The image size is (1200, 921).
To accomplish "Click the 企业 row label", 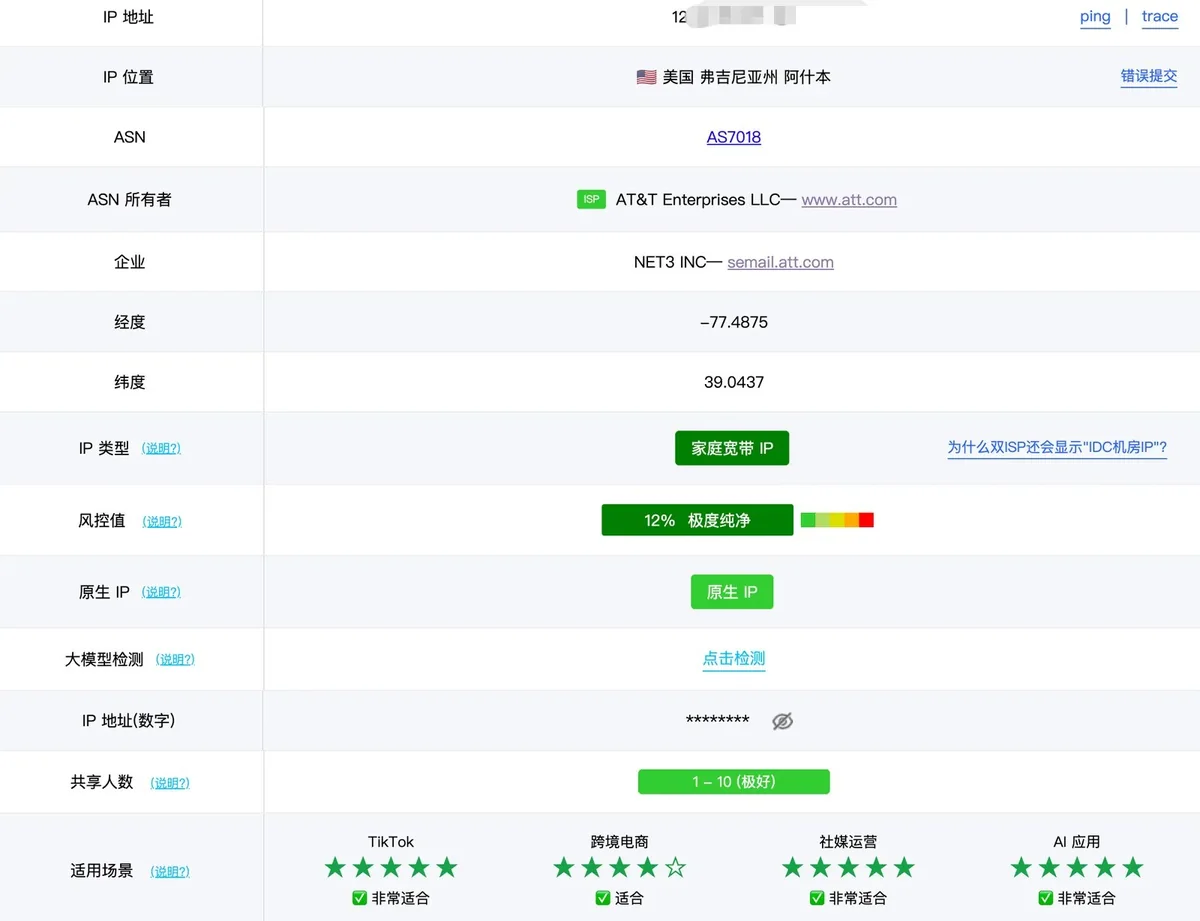I will click(129, 262).
